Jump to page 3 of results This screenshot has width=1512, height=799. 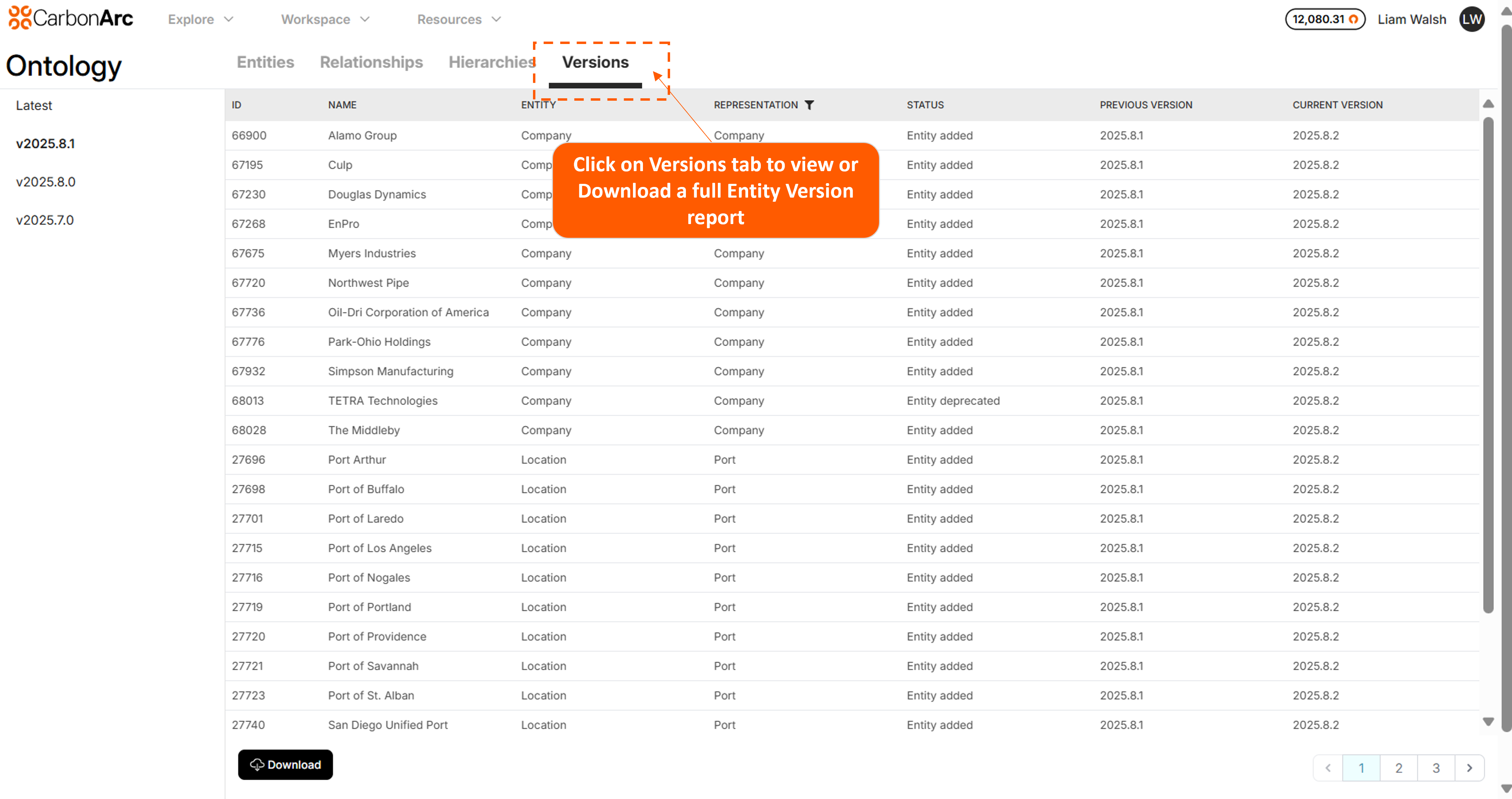[1436, 768]
